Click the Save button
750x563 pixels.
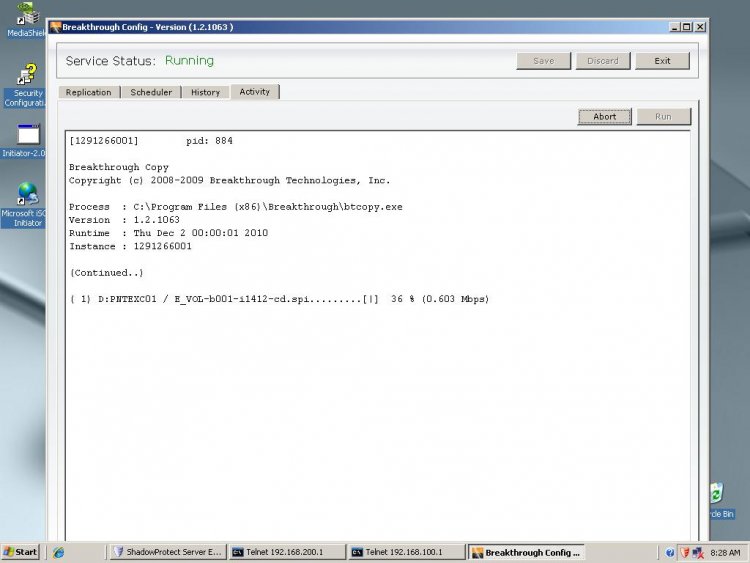click(543, 61)
